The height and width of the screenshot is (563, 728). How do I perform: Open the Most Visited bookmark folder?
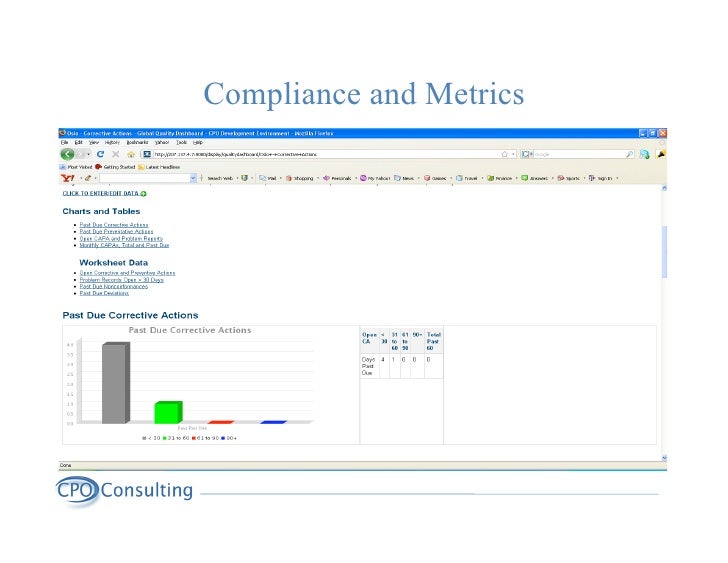(x=76, y=167)
